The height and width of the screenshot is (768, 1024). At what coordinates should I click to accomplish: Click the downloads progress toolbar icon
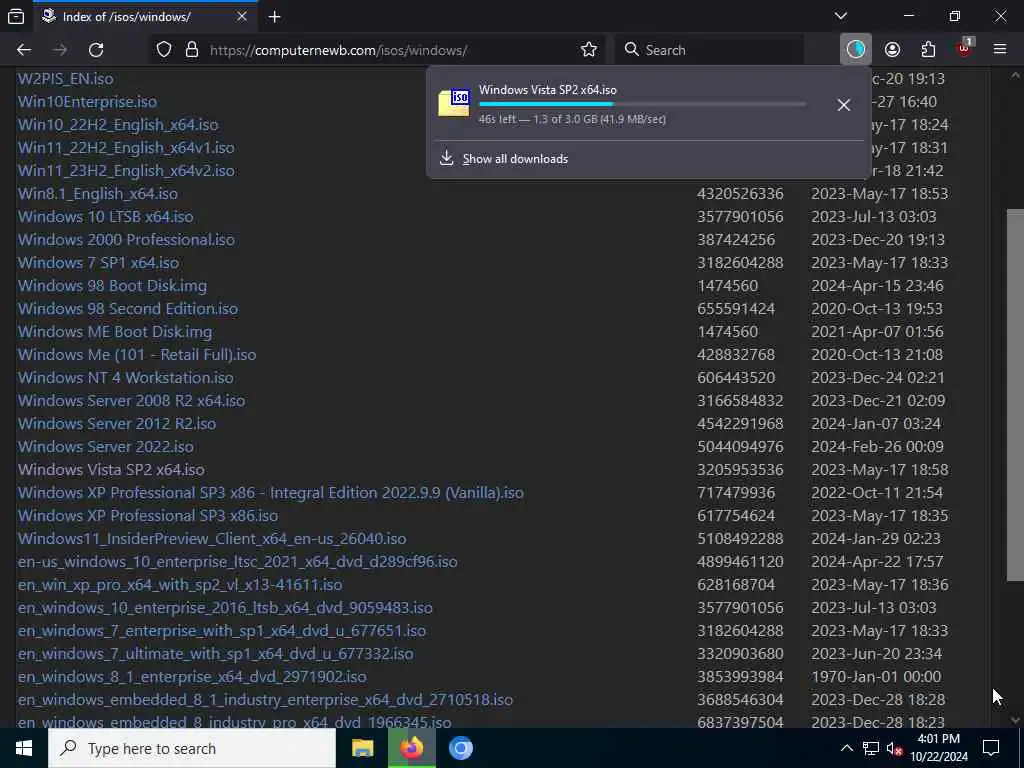(856, 49)
